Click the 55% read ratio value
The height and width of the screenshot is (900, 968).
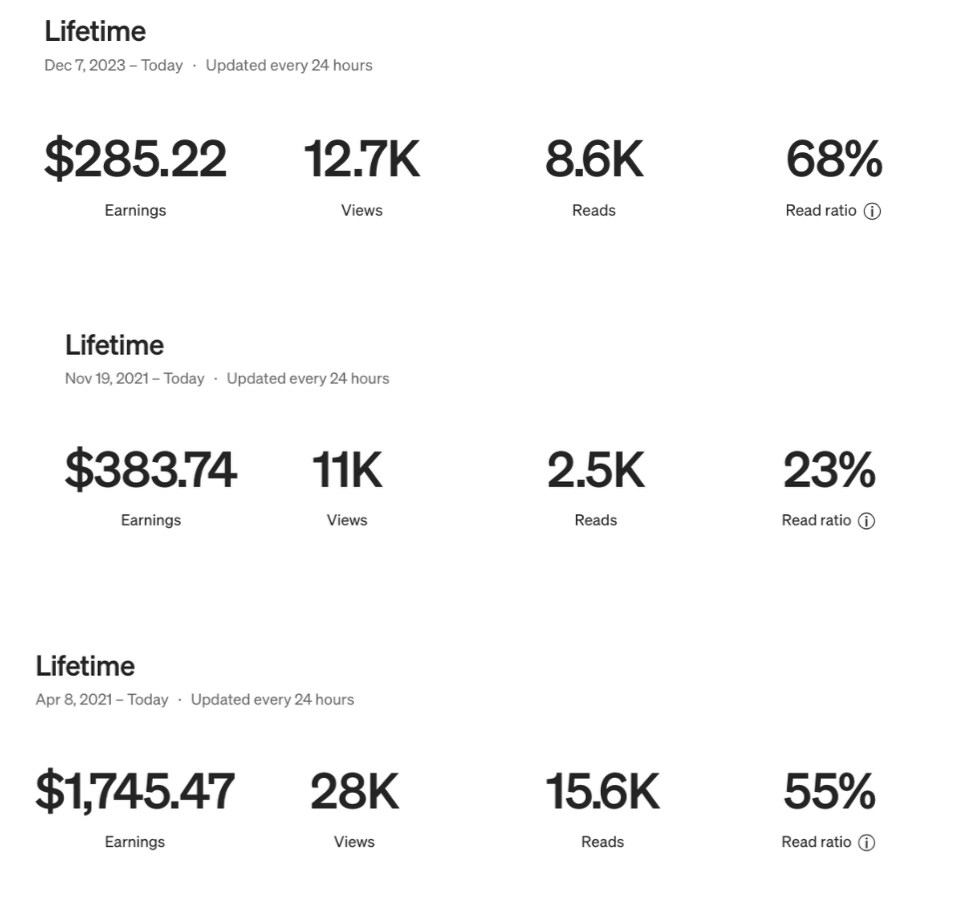point(829,792)
